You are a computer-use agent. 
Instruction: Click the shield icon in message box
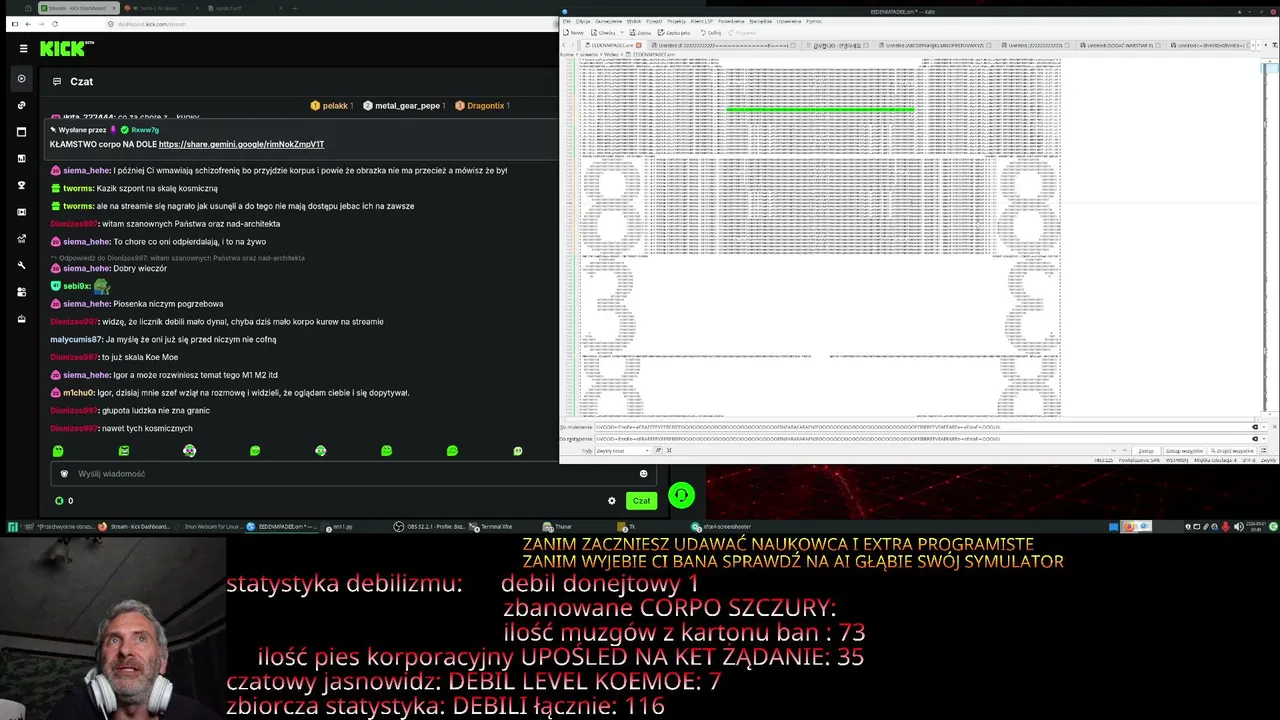click(x=65, y=474)
